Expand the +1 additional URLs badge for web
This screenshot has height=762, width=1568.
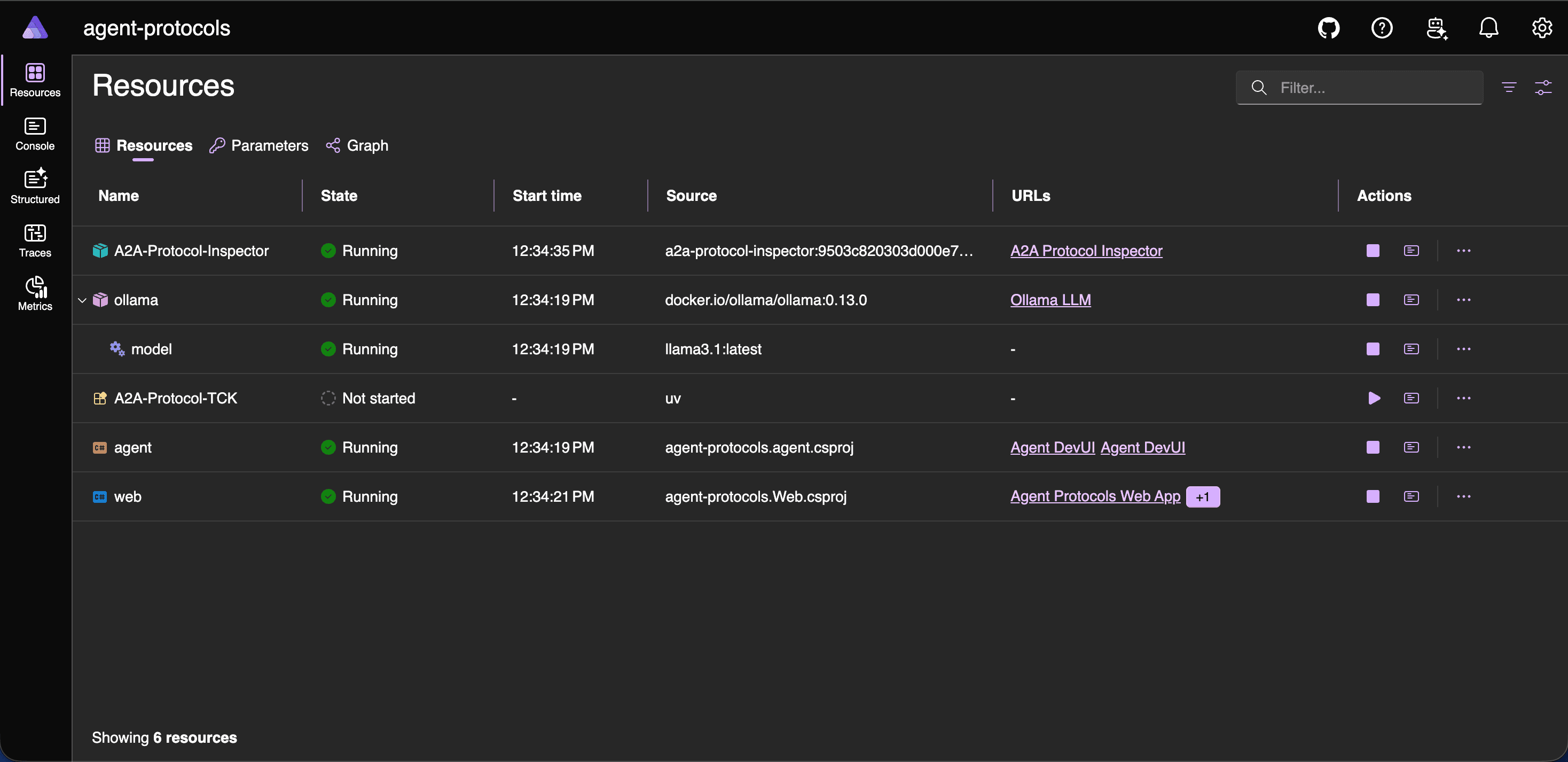tap(1203, 497)
